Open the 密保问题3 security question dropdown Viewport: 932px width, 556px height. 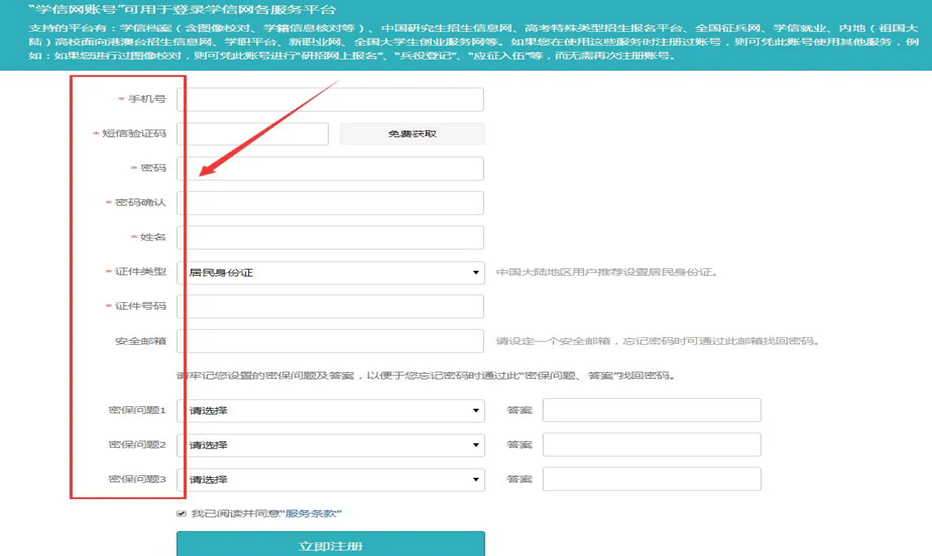point(330,480)
